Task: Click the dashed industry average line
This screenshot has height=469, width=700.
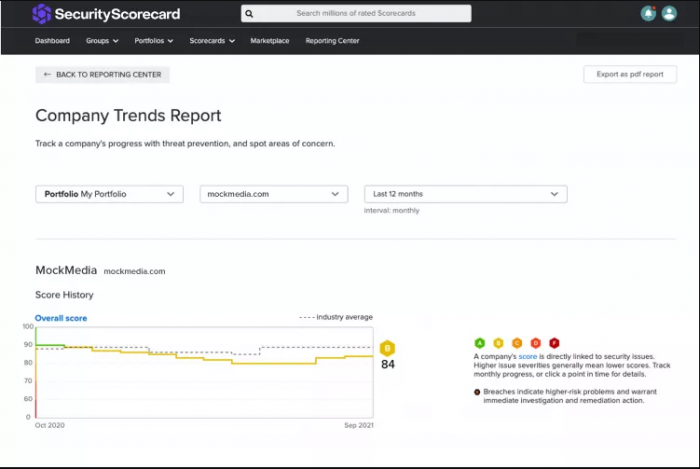Action: [x=317, y=347]
